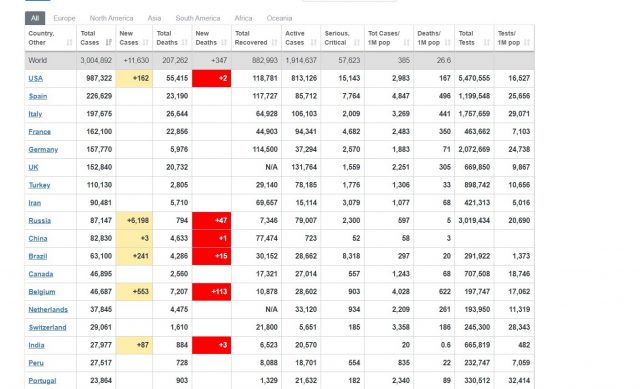Sort by Serious, Critical column icon
The image size is (640, 389).
(357, 42)
